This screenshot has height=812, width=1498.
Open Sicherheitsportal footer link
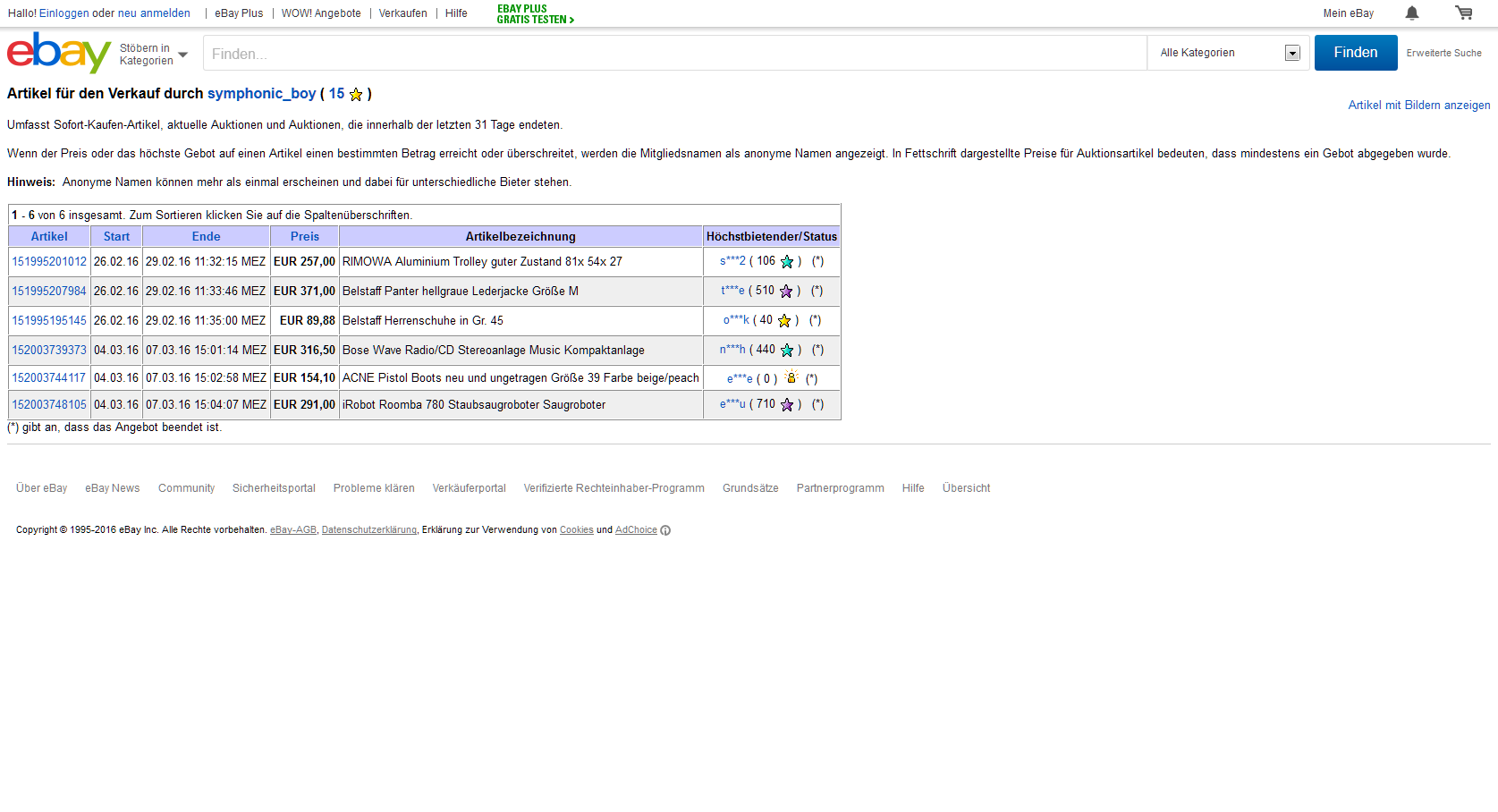274,488
